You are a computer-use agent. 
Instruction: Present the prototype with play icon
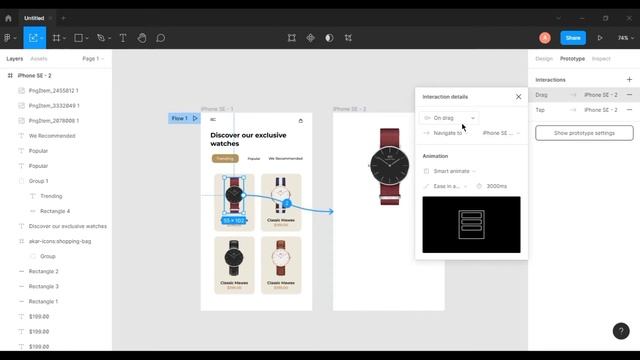click(600, 38)
